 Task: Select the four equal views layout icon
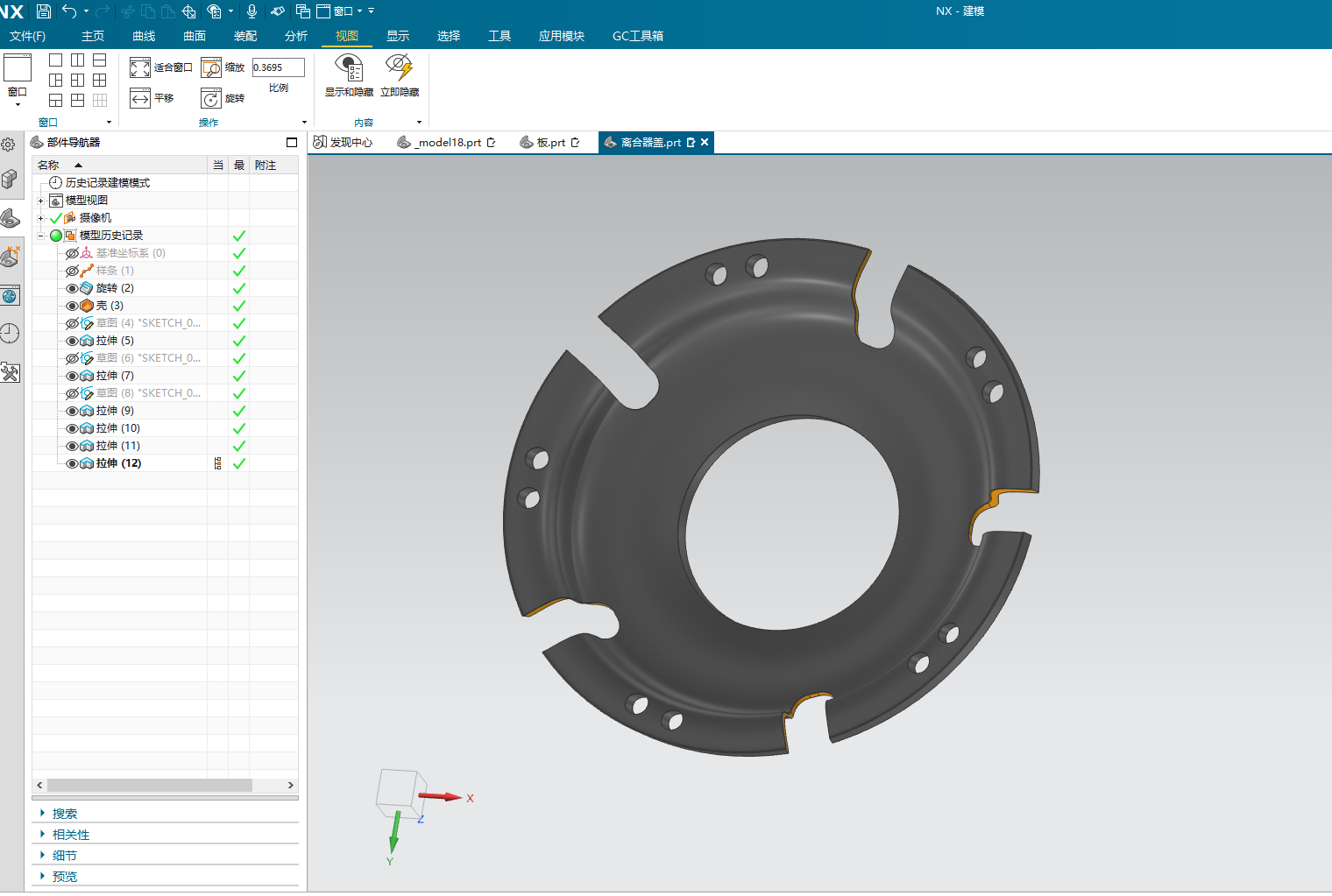[99, 80]
